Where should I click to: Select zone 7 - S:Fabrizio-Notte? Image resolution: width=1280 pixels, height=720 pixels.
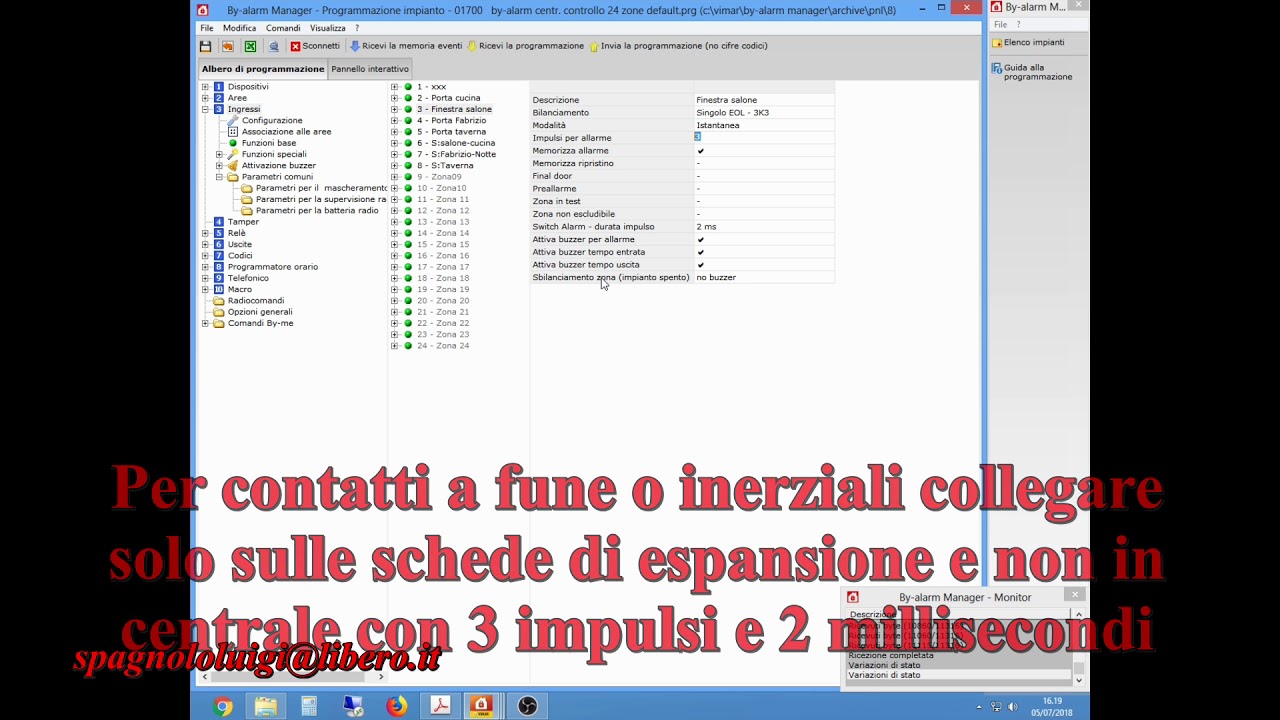456,154
